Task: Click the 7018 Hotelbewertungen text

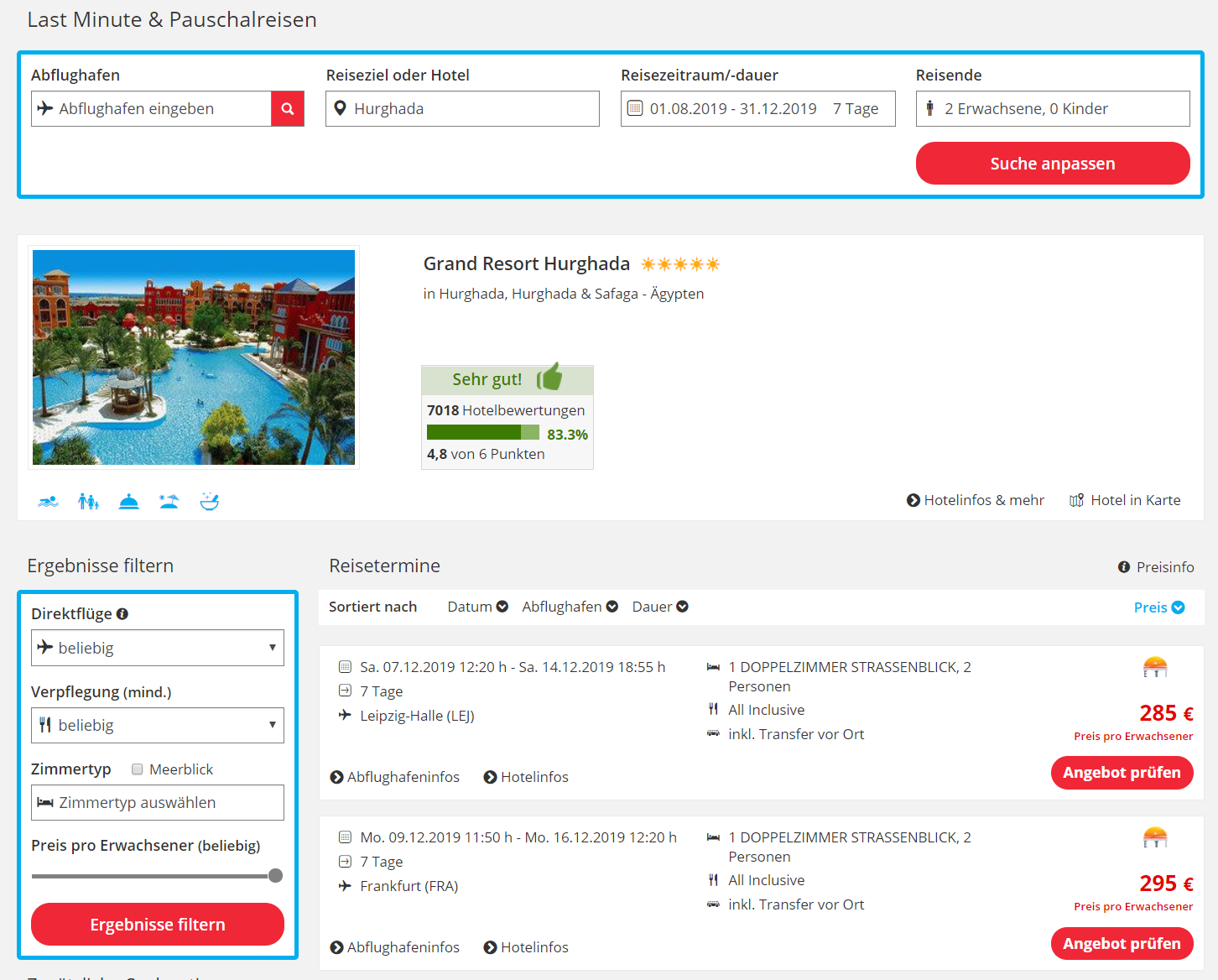Action: (x=506, y=410)
